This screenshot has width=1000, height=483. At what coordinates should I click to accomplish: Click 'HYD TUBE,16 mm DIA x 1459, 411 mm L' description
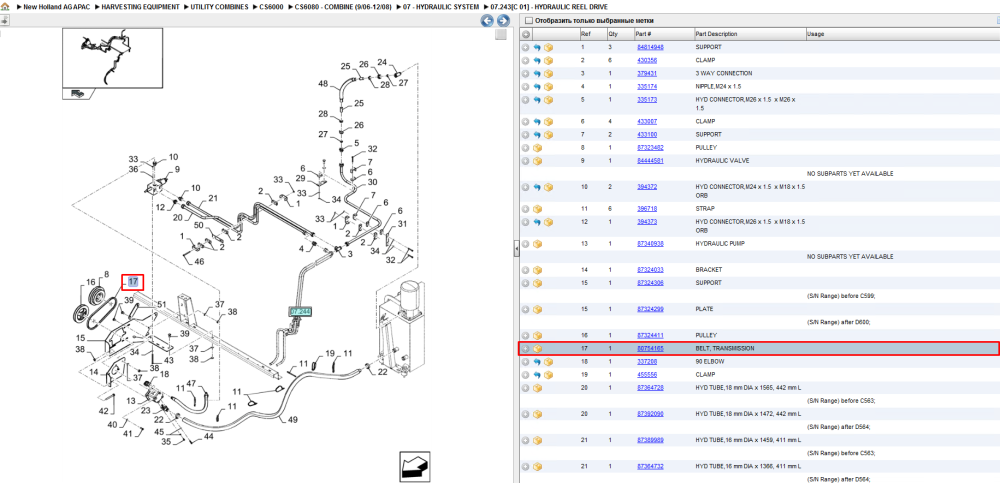(748, 440)
